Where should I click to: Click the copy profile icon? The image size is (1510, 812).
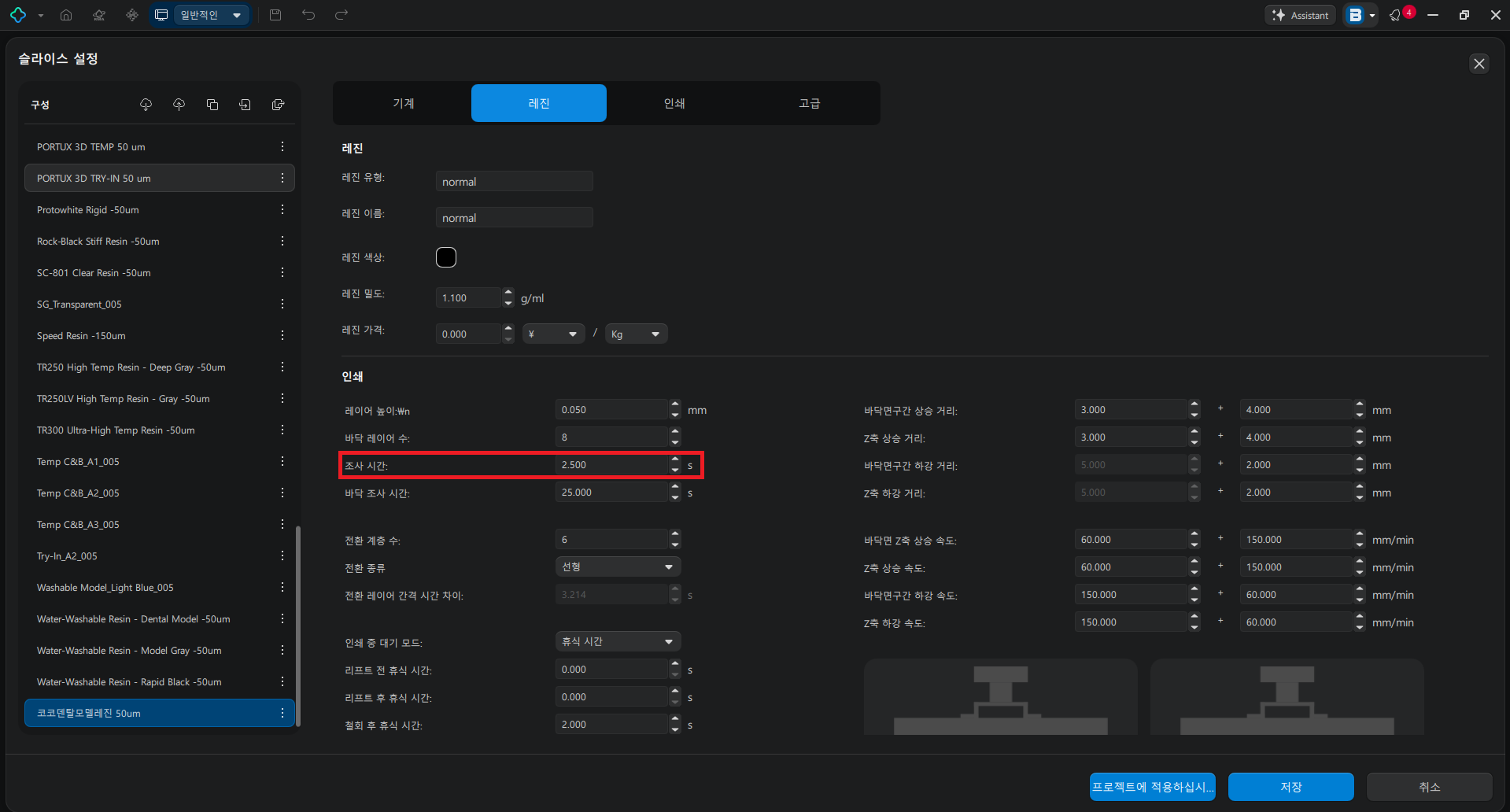(212, 105)
